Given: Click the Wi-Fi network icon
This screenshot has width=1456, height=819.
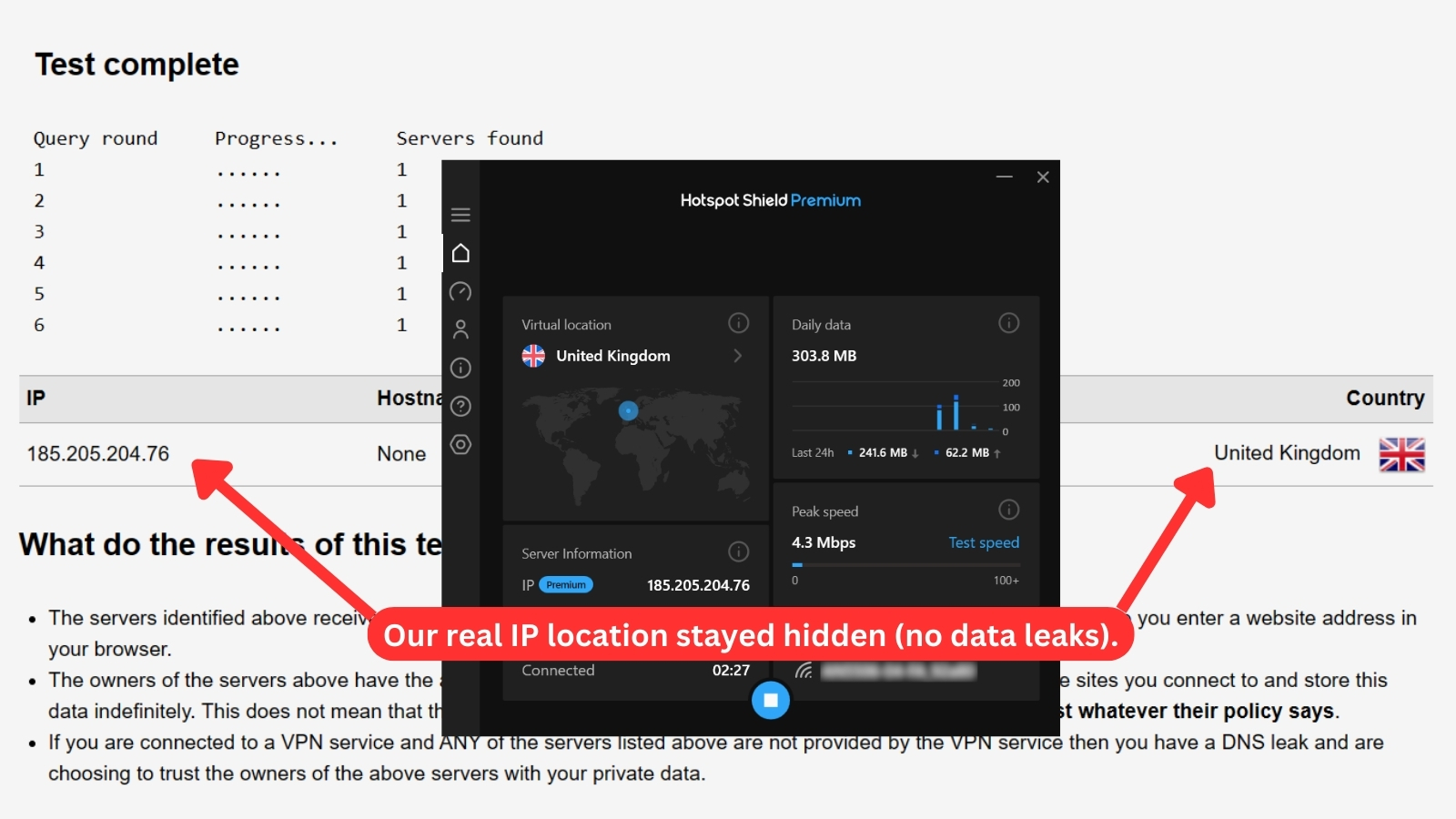Looking at the screenshot, I should (x=804, y=671).
